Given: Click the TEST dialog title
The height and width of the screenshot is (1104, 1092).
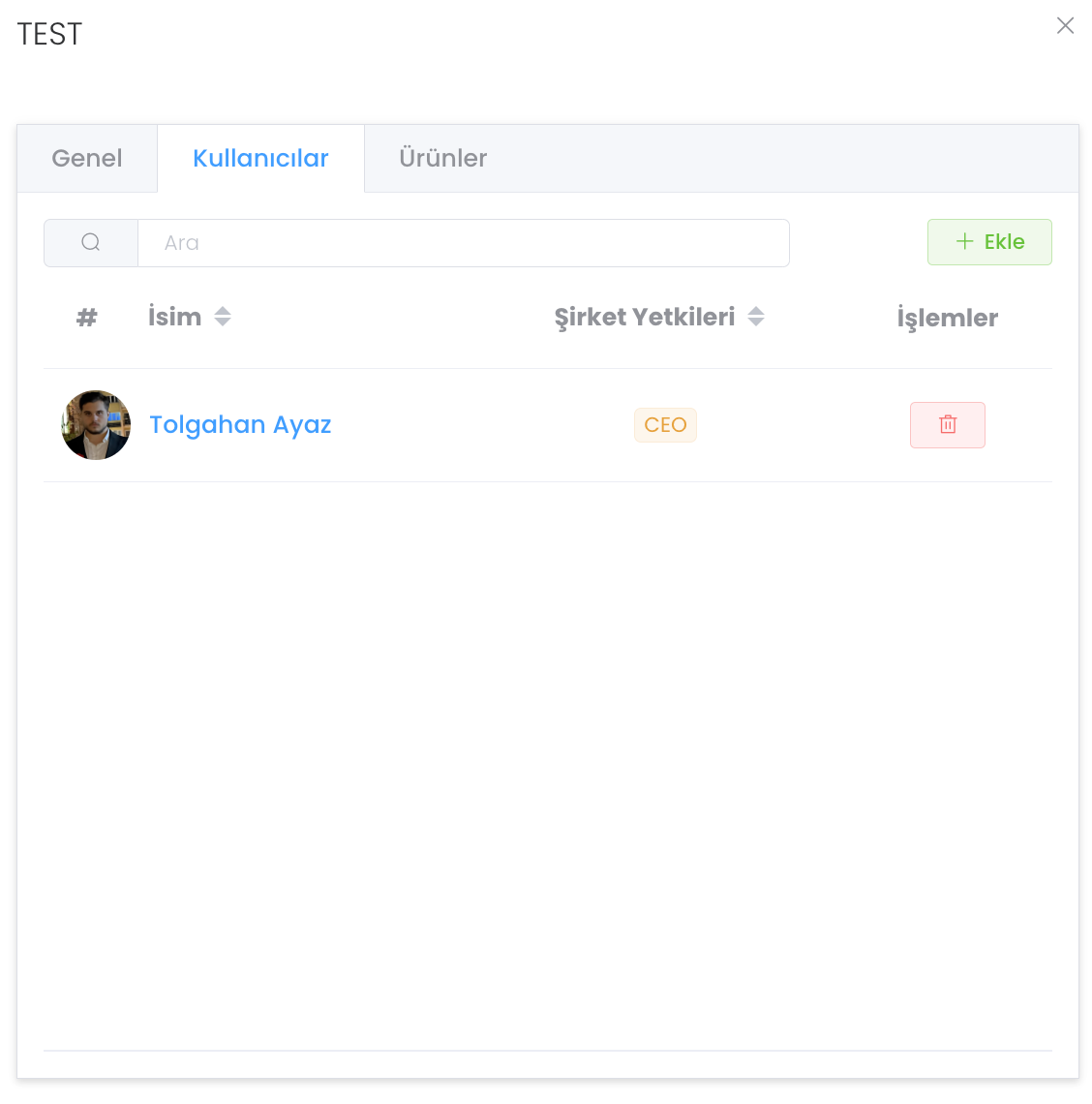Looking at the screenshot, I should coord(49,34).
